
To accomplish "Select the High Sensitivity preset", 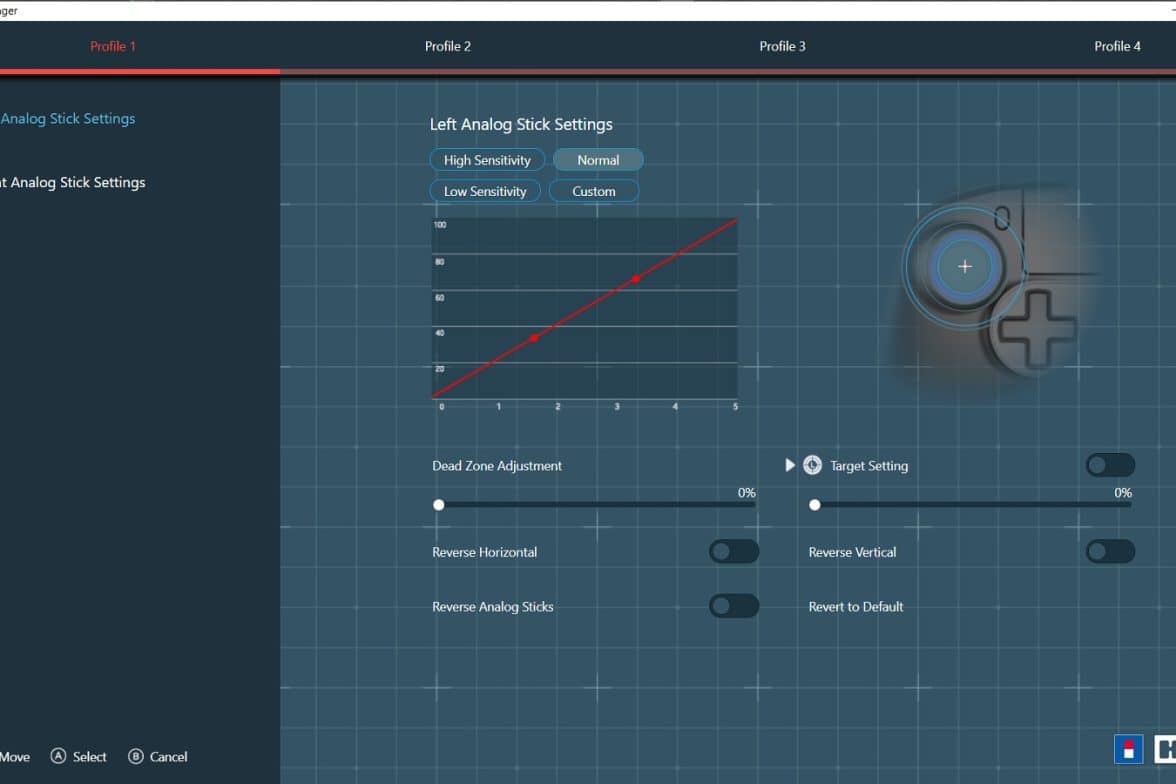I will (x=487, y=160).
